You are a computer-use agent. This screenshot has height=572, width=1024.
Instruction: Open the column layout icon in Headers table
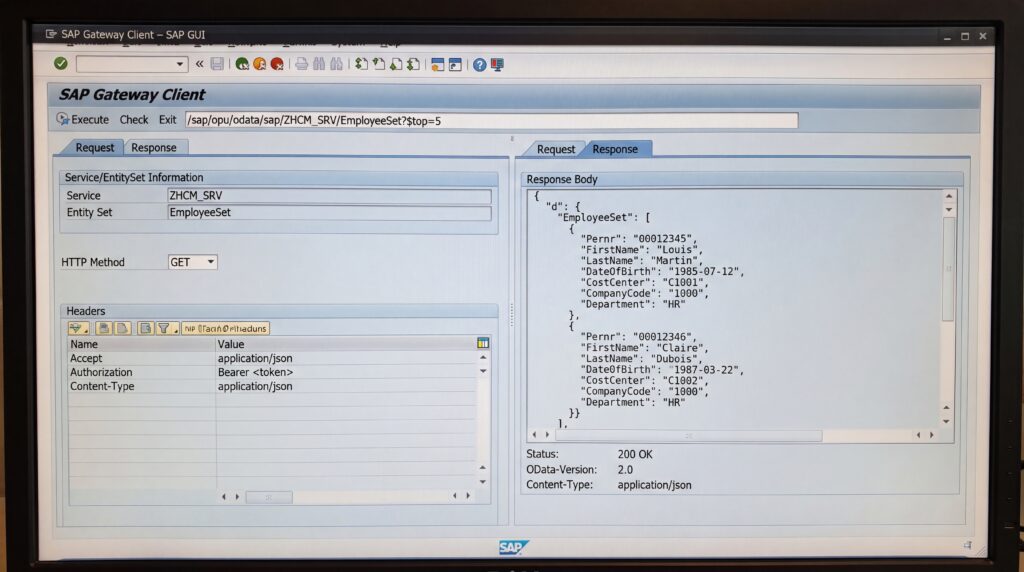pyautogui.click(x=483, y=343)
